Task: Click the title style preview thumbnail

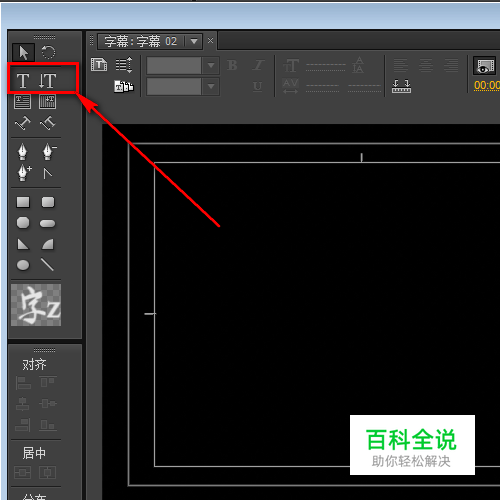Action: point(36,305)
